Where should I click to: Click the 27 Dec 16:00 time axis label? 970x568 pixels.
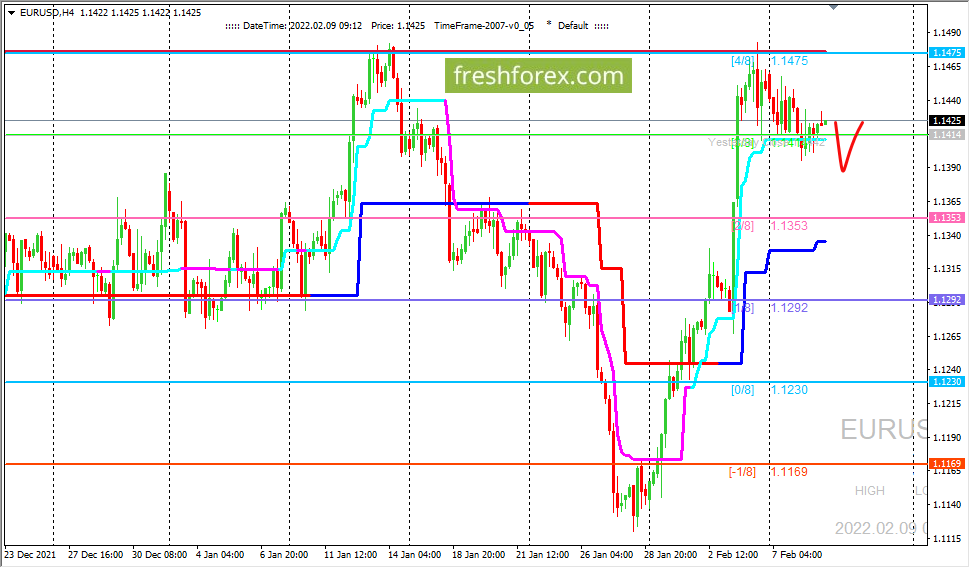(x=95, y=555)
